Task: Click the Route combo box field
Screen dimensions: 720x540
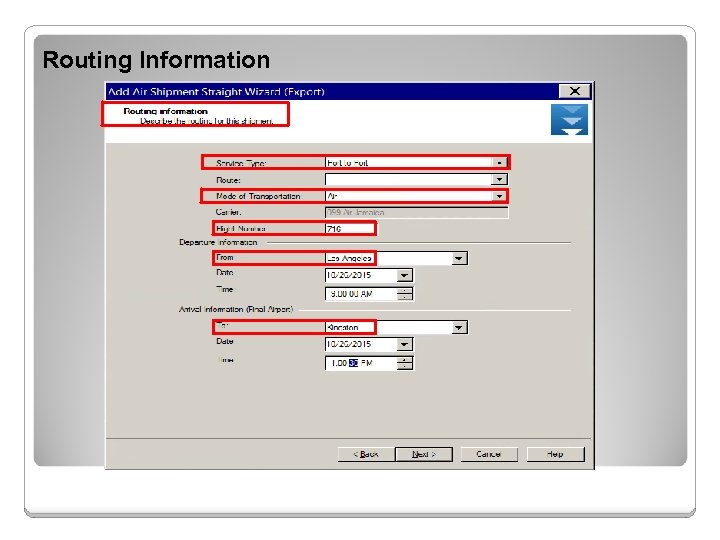Action: point(416,180)
